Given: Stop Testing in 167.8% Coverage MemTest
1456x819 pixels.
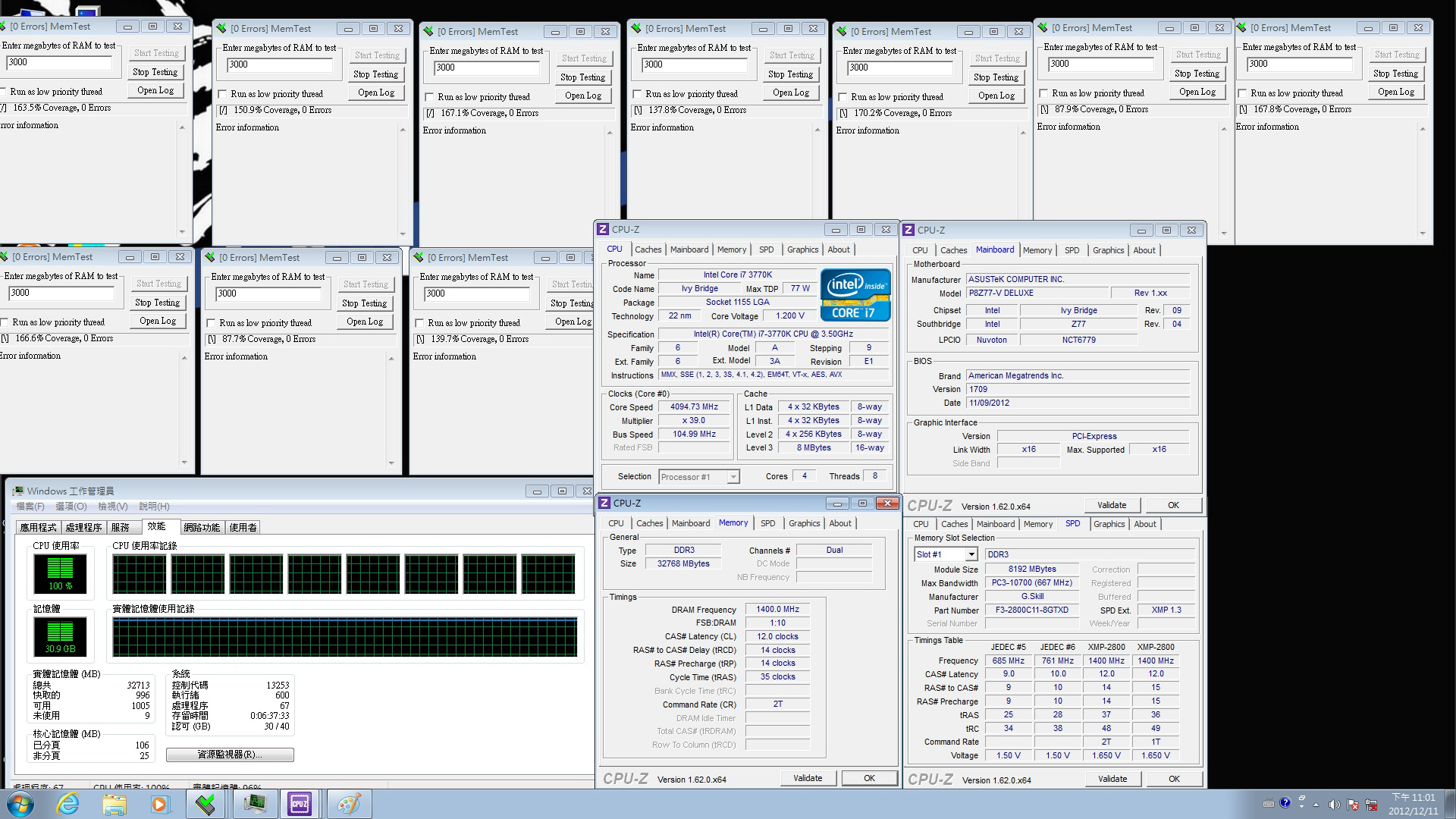Looking at the screenshot, I should 1395,74.
